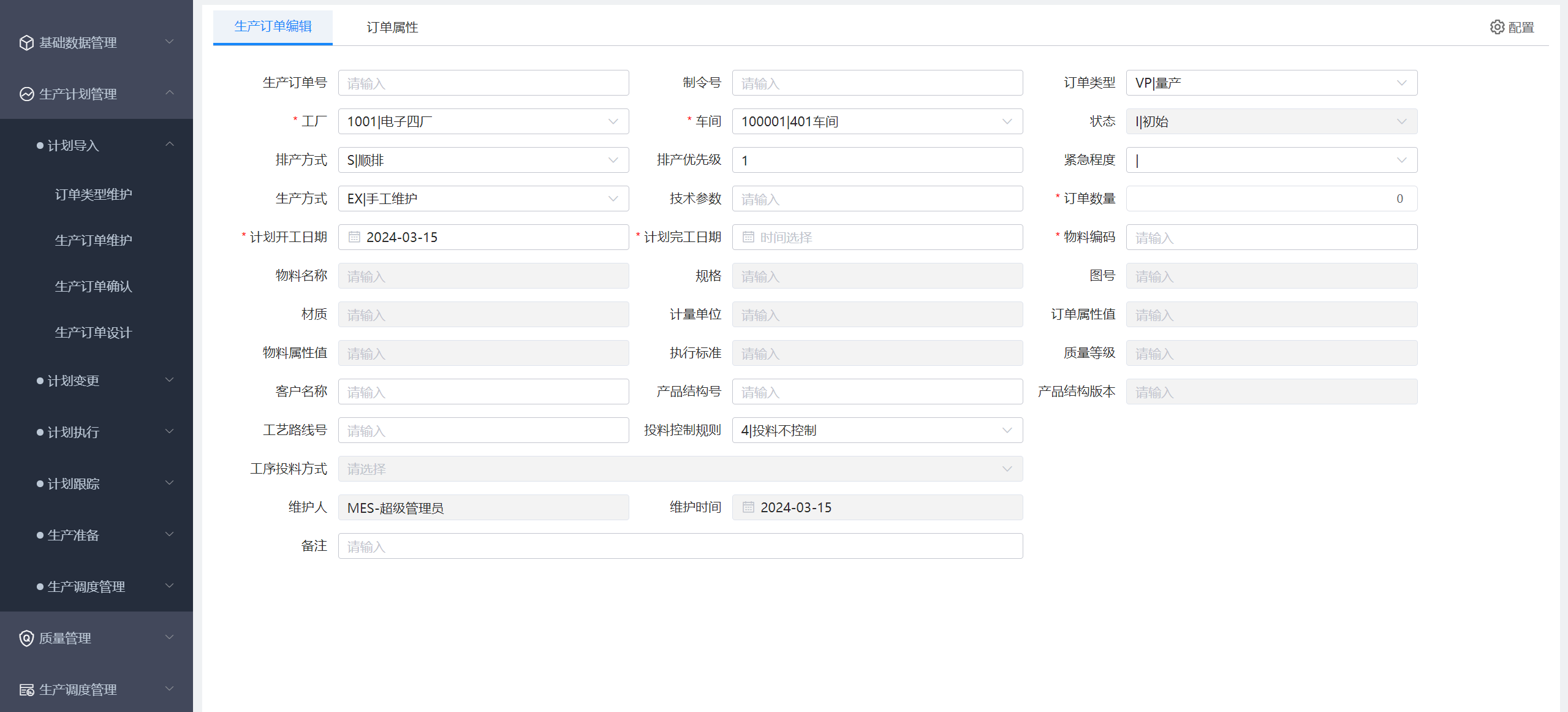Click the 生产订单号 input field
Viewport: 1568px width, 712px height.
point(483,83)
